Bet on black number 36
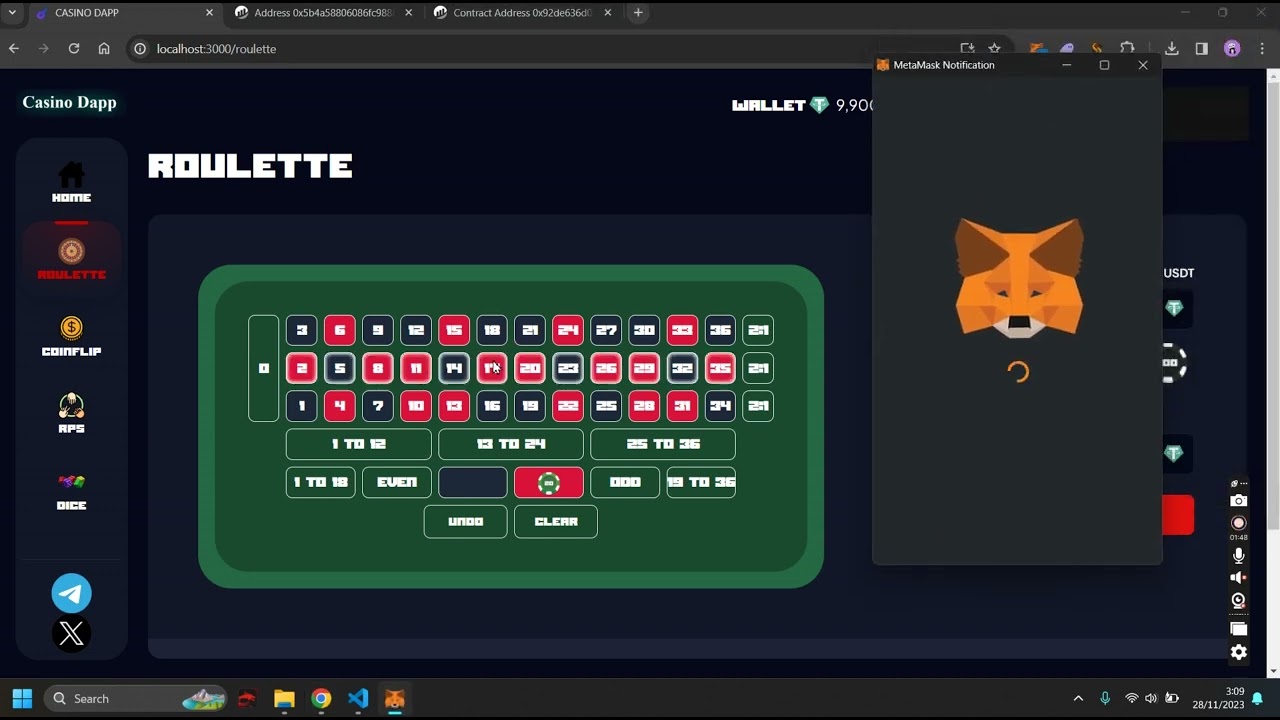Screen dimensions: 1280x720 tap(720, 330)
